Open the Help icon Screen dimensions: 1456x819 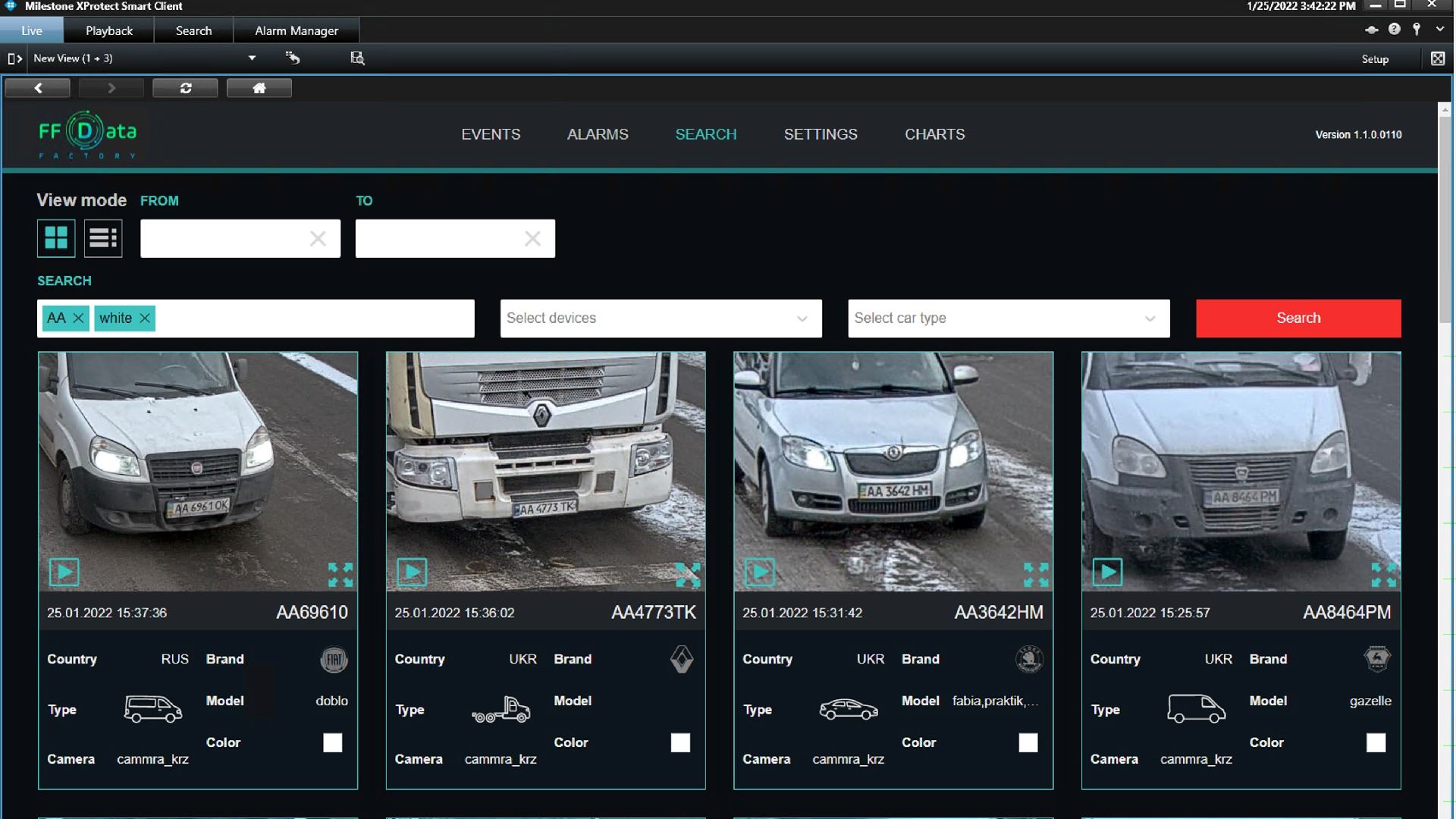(x=1395, y=29)
